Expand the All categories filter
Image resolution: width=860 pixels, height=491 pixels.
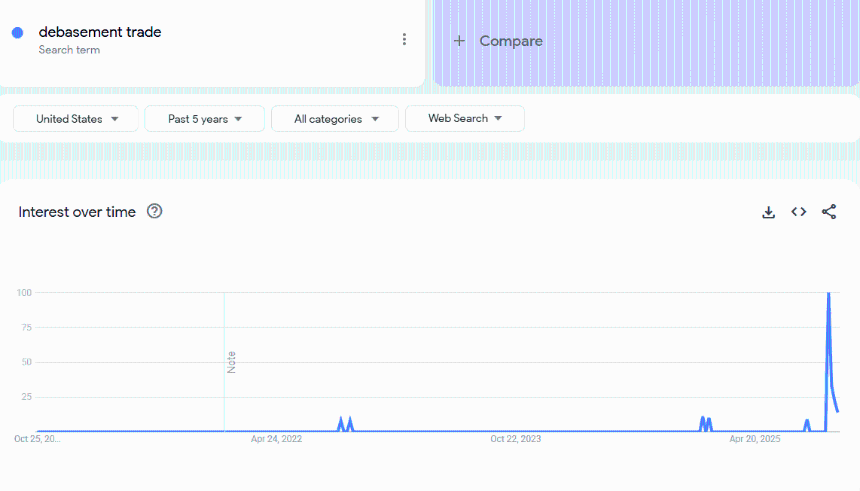pos(335,119)
